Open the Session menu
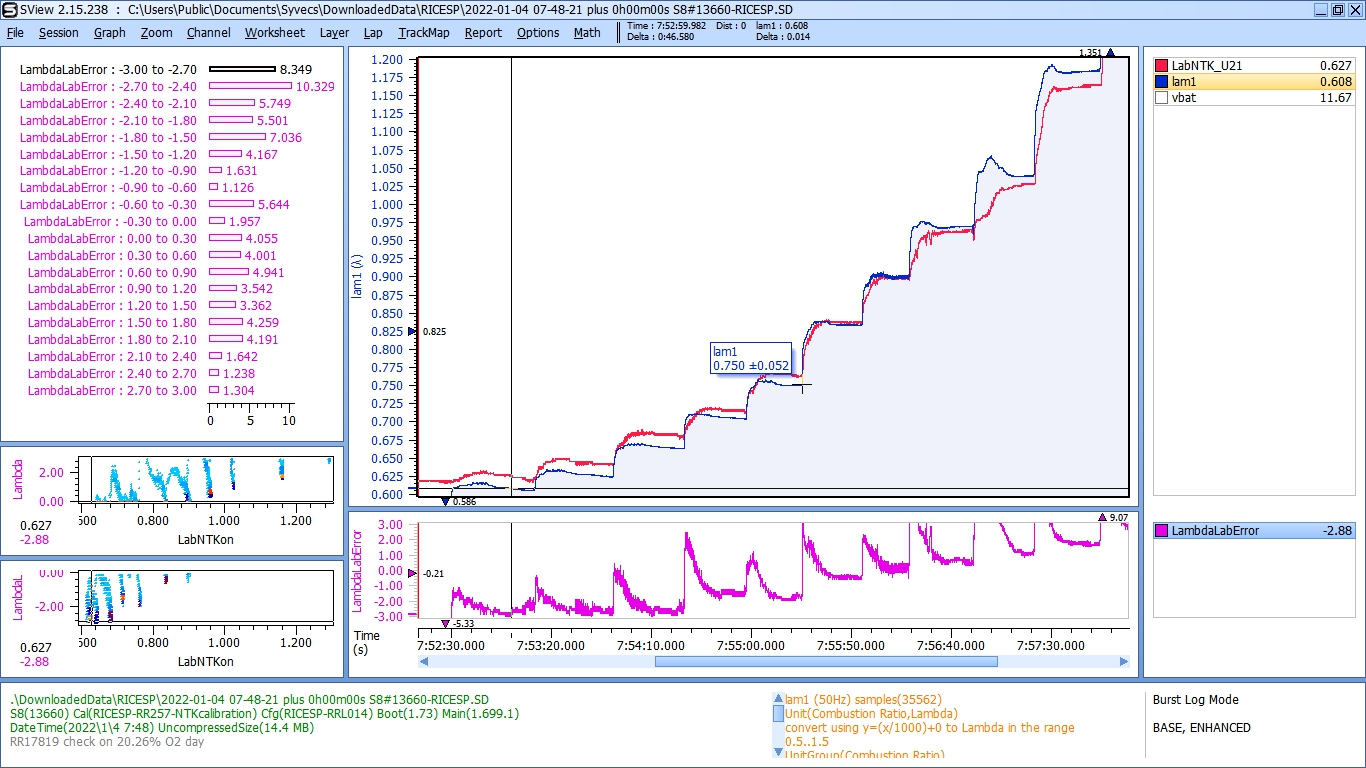The width and height of the screenshot is (1366, 768). [x=59, y=32]
